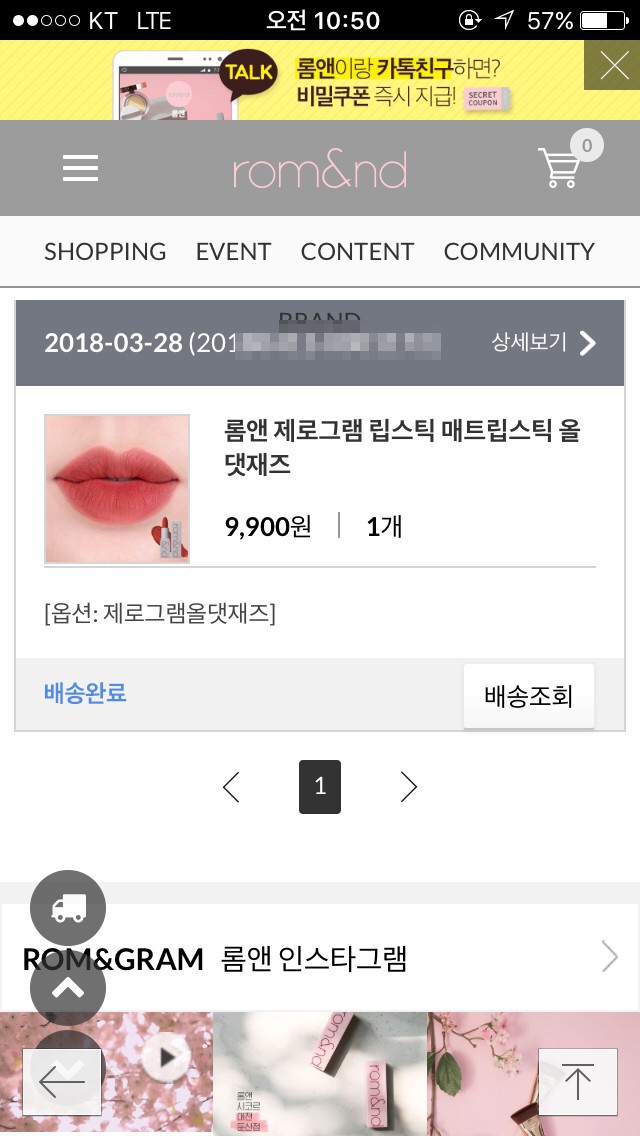Open the shopping cart
The image size is (640, 1136).
tap(562, 166)
